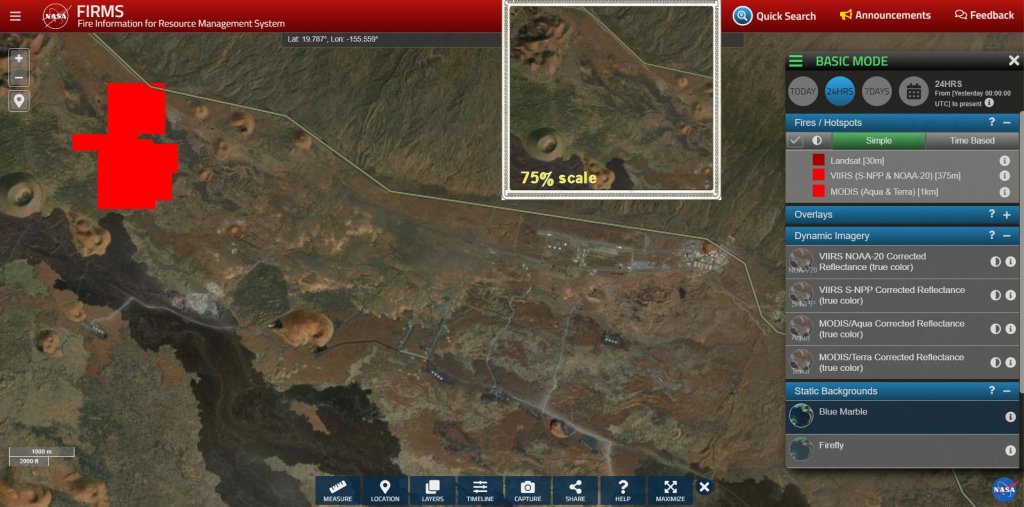Click the Capture camera icon

point(528,490)
